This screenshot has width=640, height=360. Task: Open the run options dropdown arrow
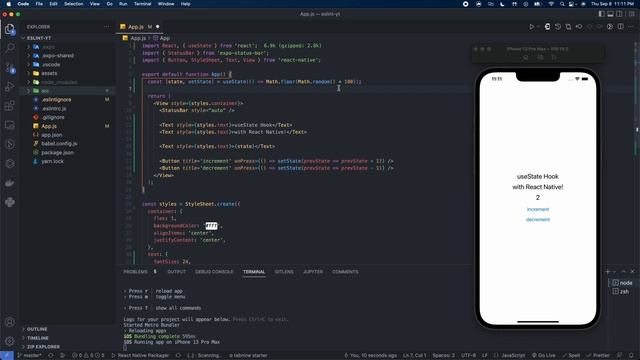[538, 27]
